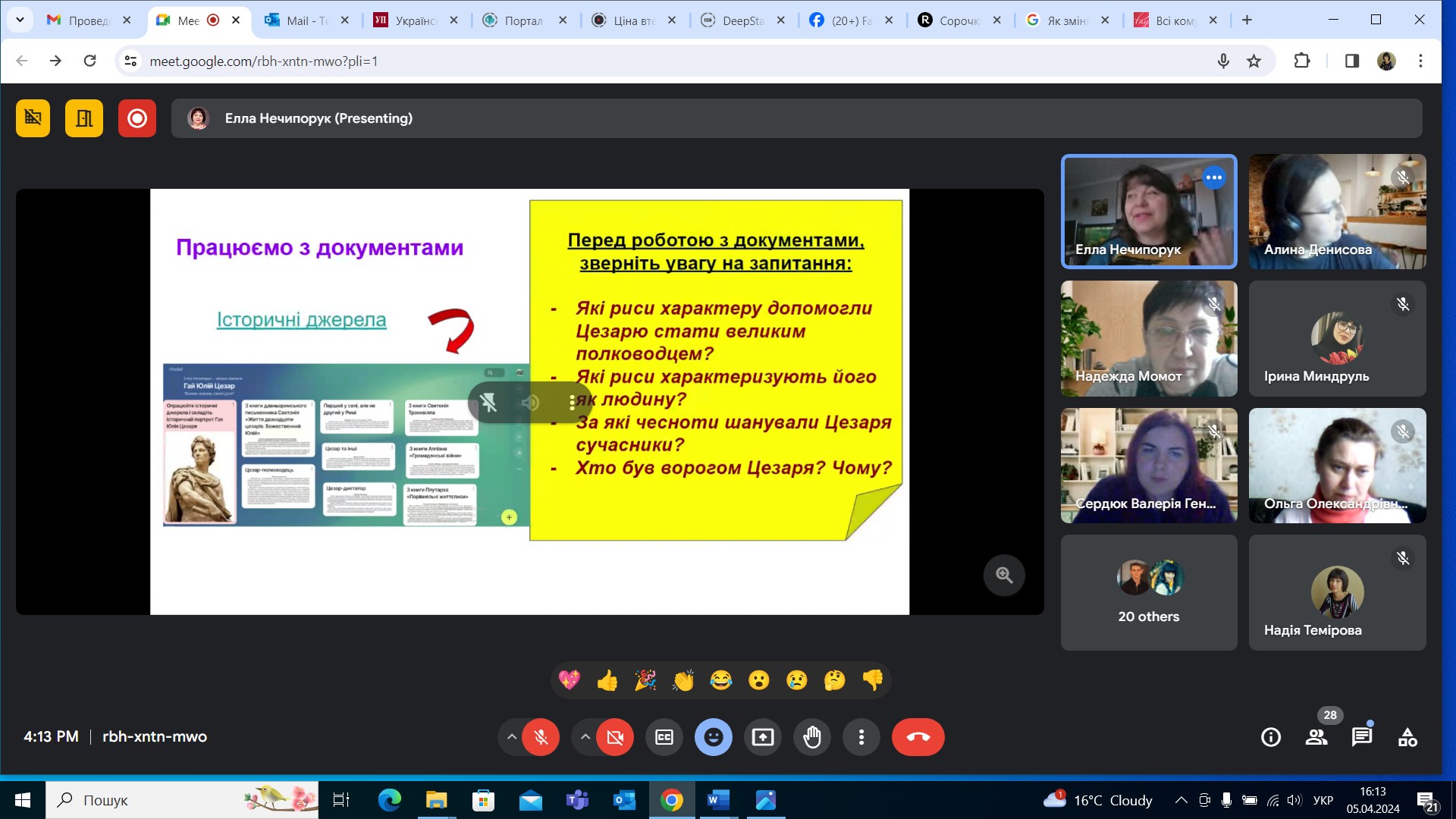
Task: Click the presentation speaker mute icon
Action: coord(531,403)
